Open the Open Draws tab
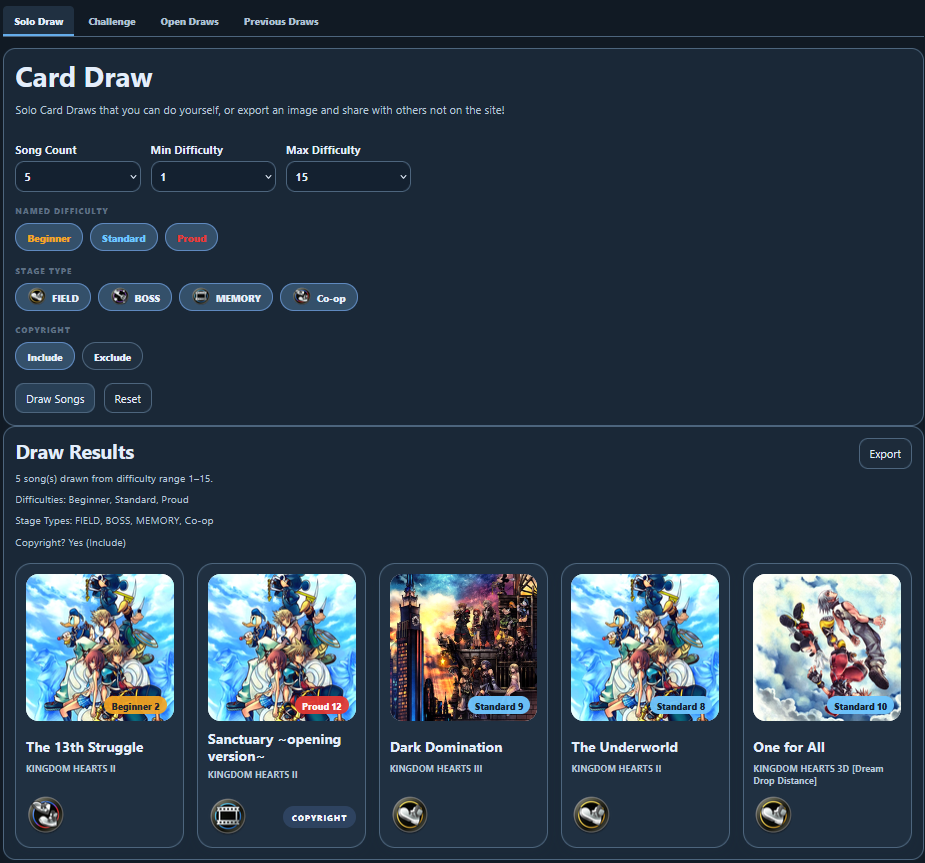 (189, 21)
